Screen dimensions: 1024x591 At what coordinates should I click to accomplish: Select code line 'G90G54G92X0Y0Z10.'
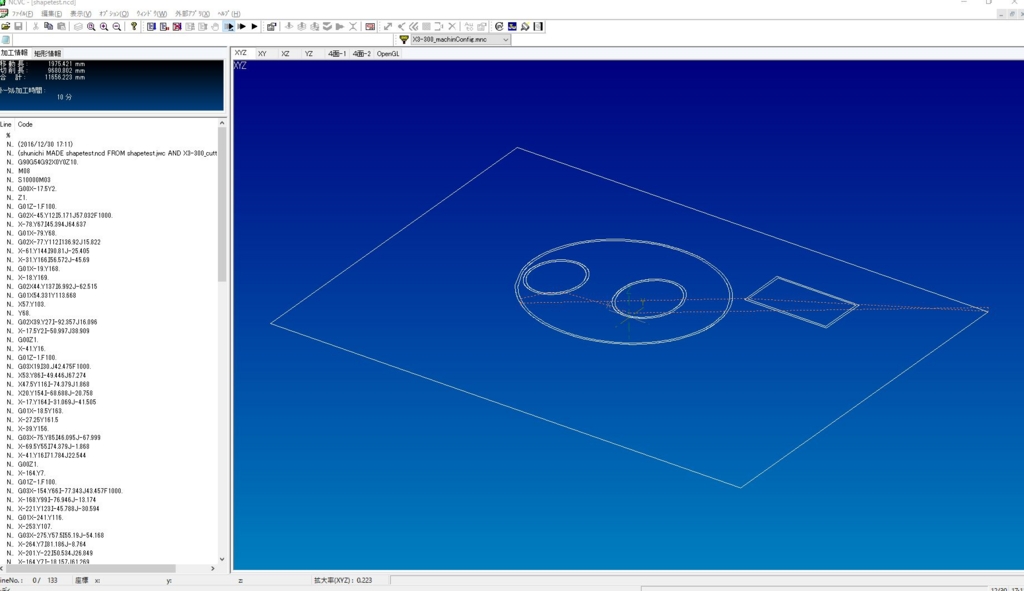pos(48,162)
